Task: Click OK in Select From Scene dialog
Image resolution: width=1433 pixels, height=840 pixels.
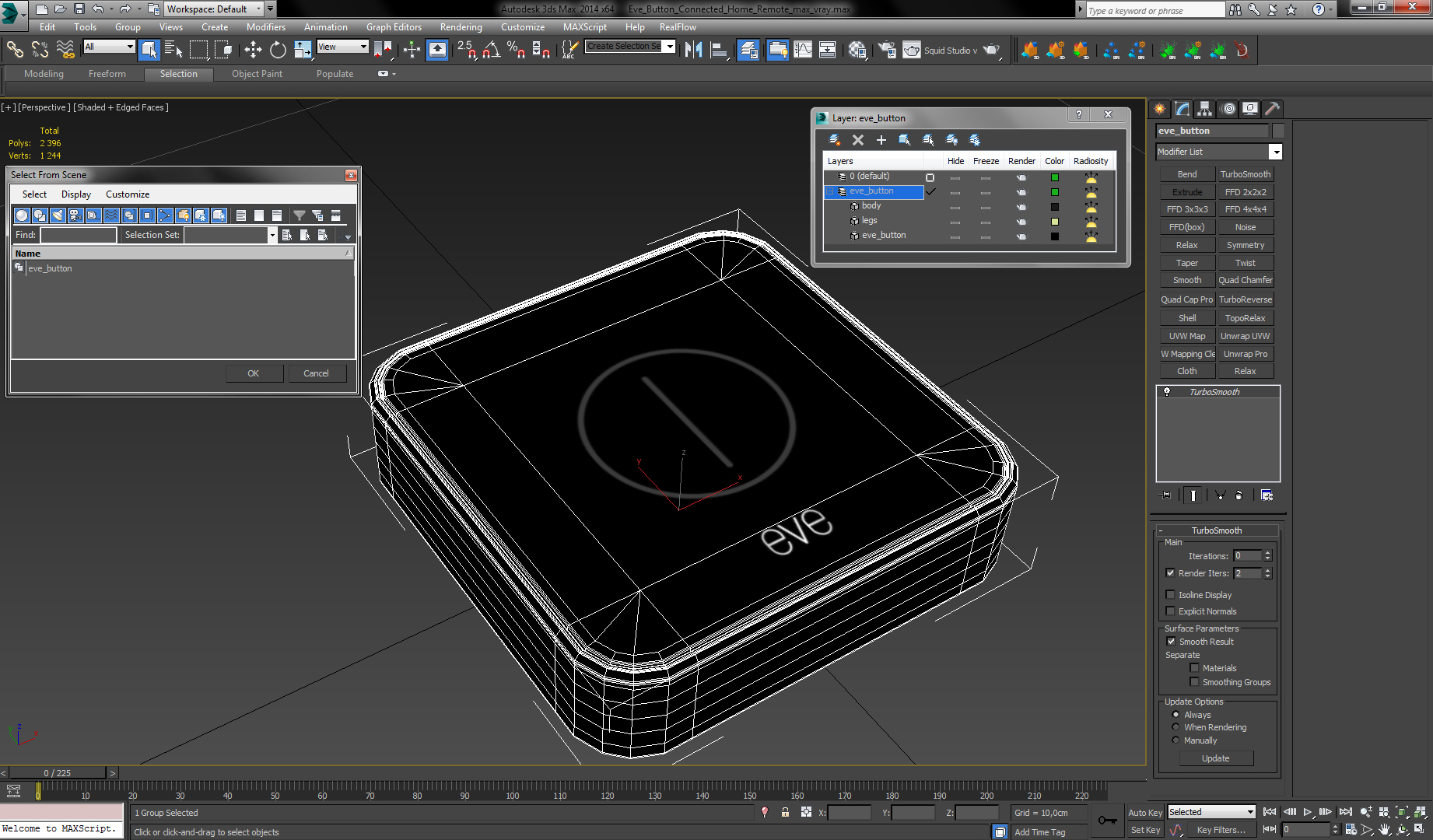Action: coord(254,373)
